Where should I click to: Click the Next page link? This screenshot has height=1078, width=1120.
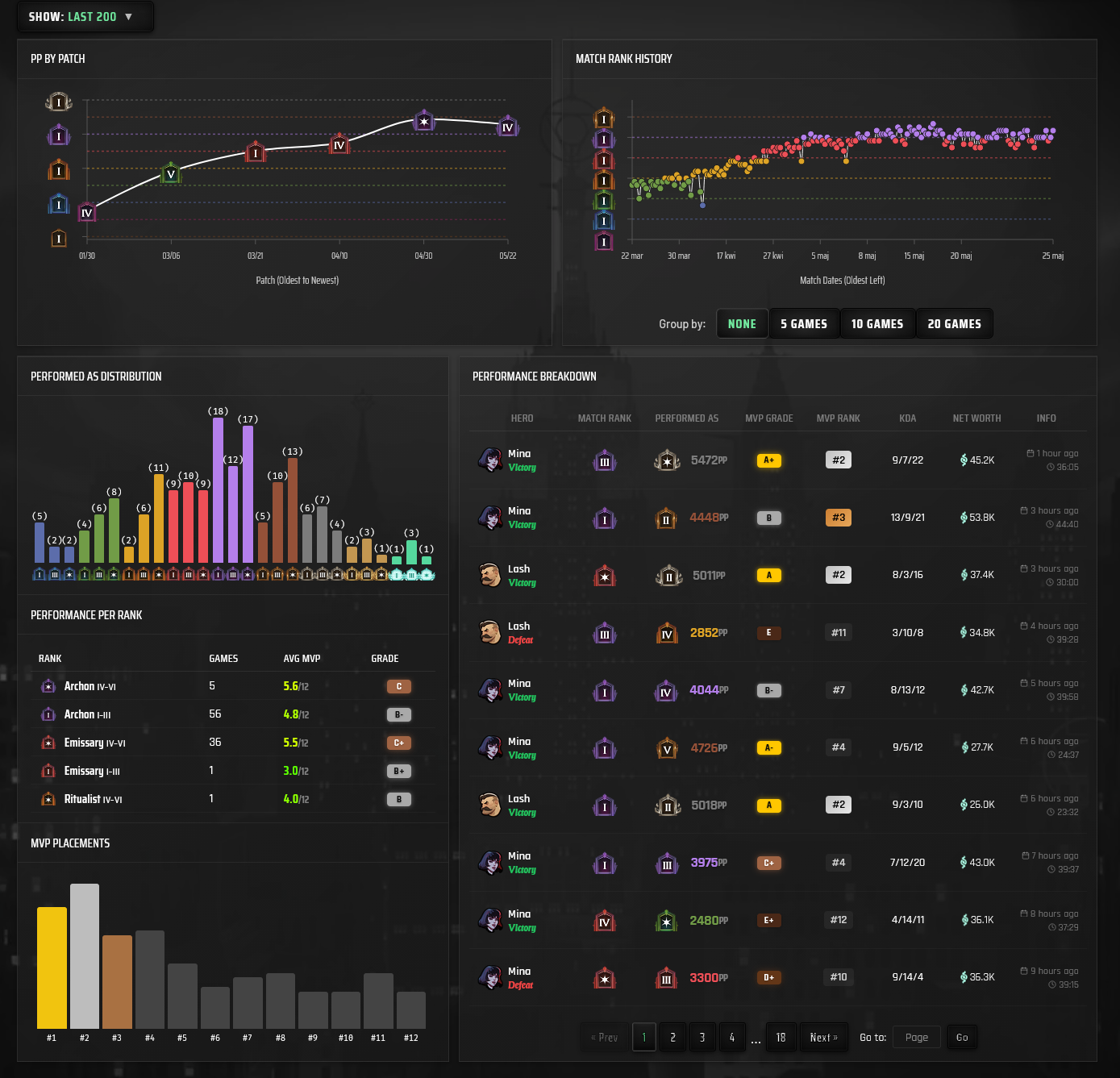click(x=823, y=1037)
